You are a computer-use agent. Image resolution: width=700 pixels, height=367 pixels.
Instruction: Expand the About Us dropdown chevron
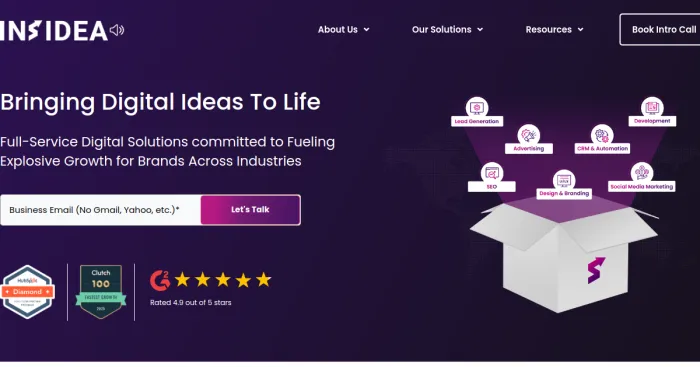coord(367,29)
